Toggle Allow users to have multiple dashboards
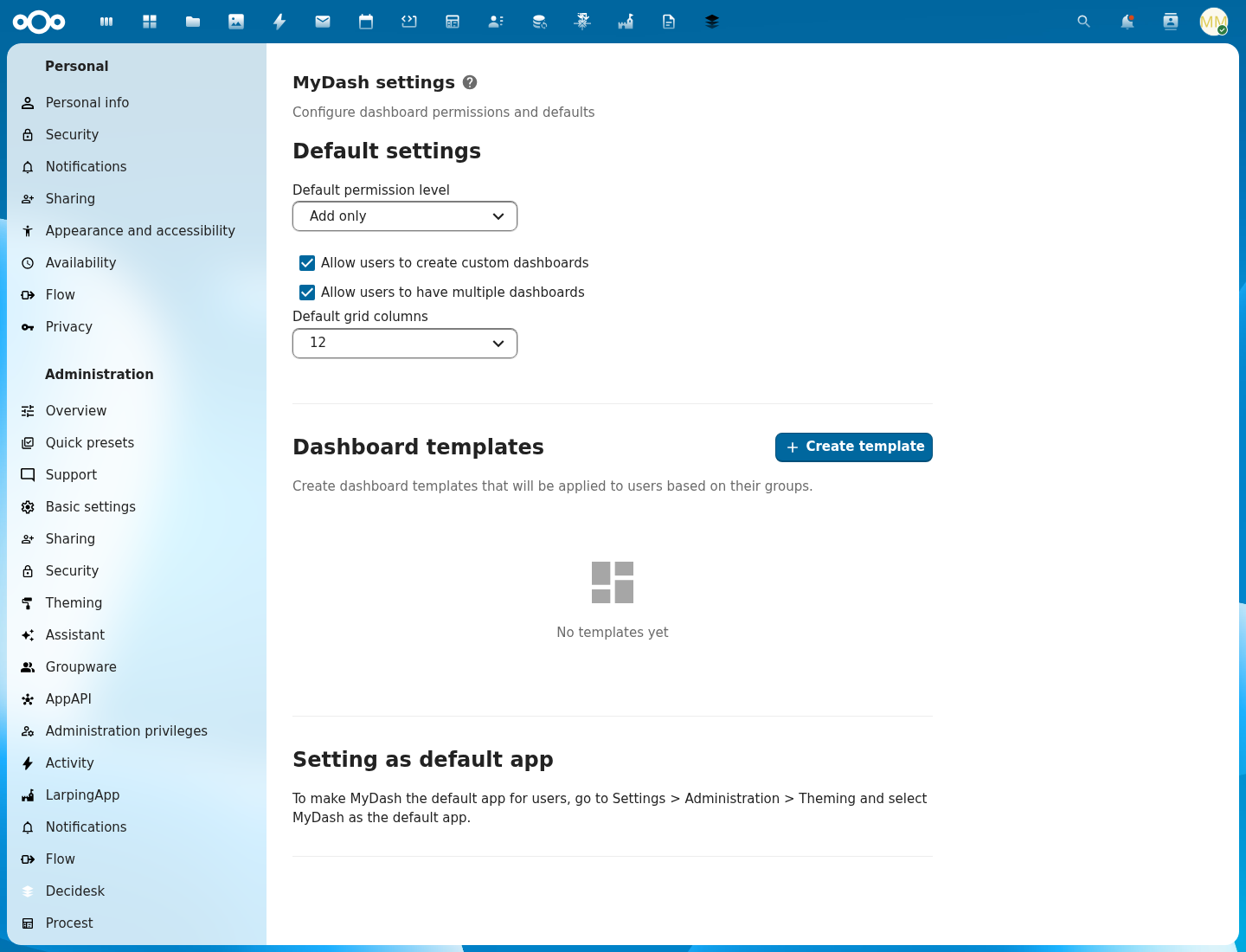 click(307, 293)
